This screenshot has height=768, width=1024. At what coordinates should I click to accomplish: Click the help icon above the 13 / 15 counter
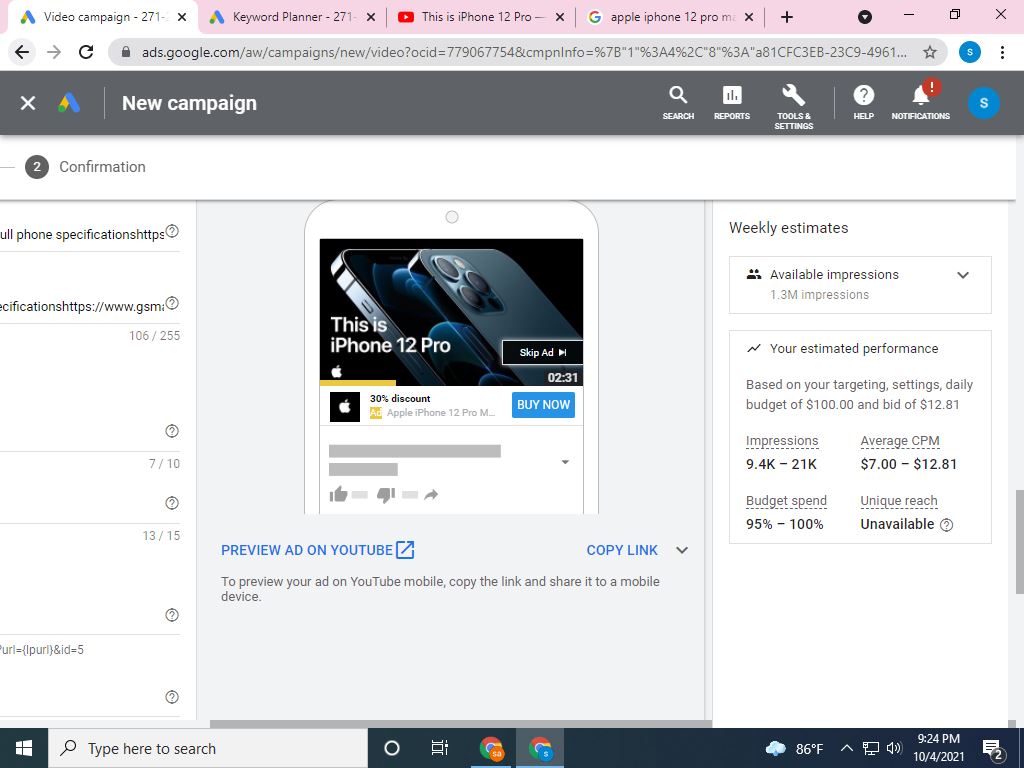(x=172, y=503)
